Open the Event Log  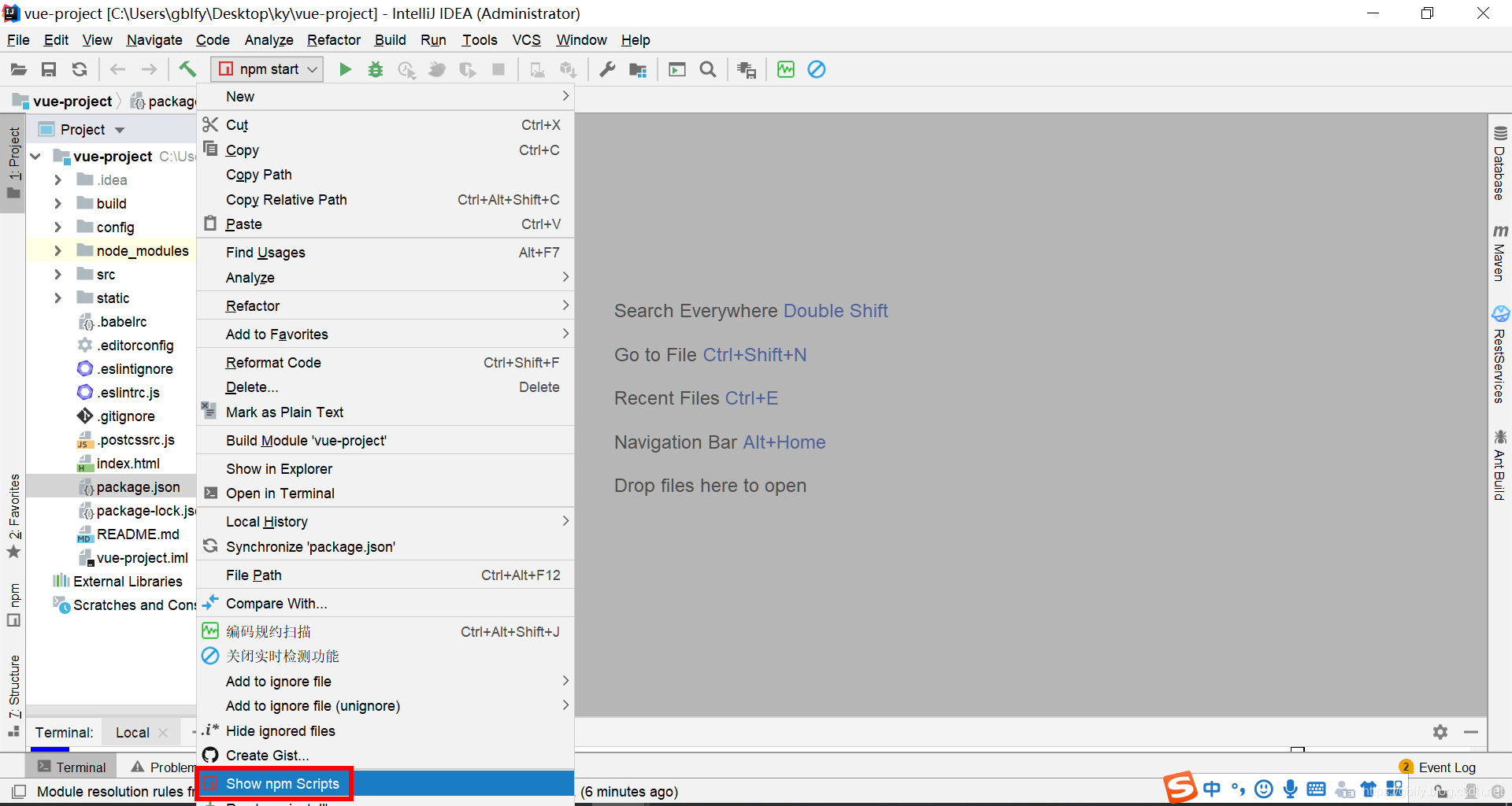click(x=1438, y=767)
